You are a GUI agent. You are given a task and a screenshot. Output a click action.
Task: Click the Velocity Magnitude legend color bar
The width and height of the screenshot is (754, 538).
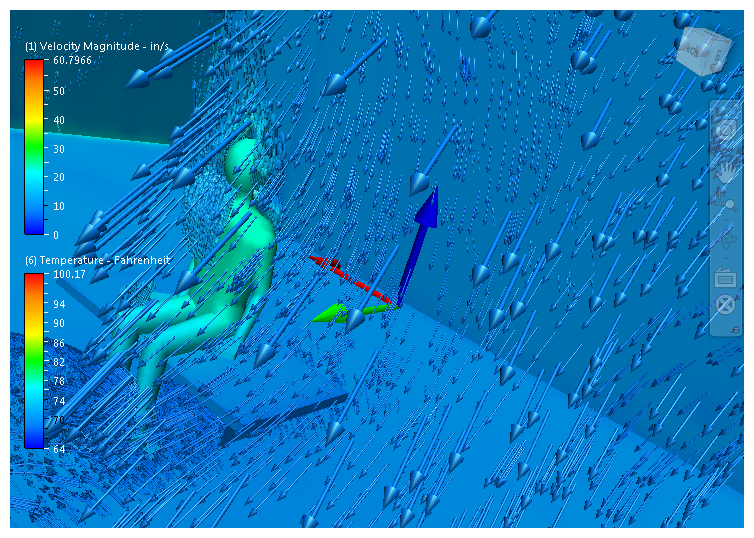coord(34,147)
